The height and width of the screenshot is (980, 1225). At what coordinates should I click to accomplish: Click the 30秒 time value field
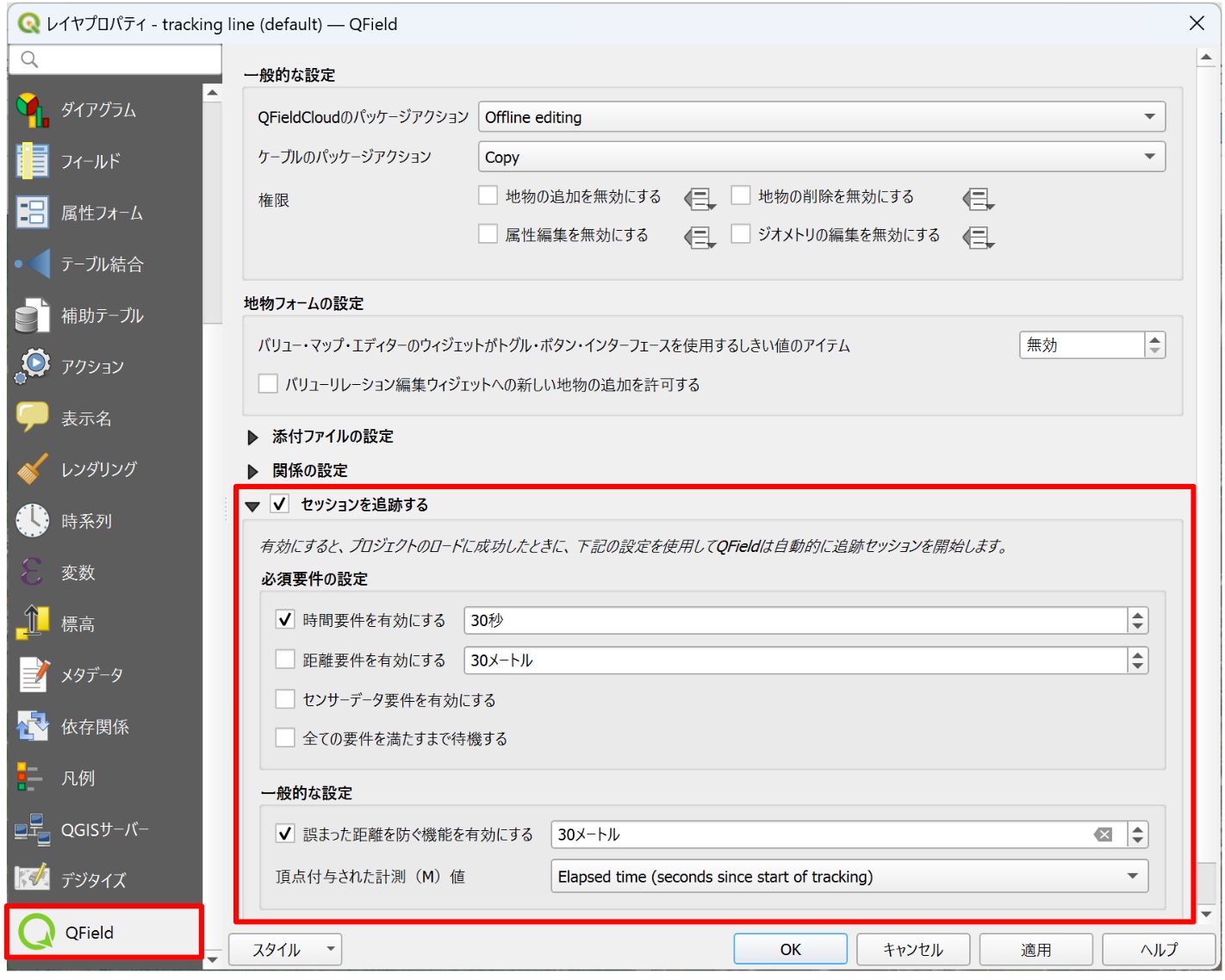(795, 620)
